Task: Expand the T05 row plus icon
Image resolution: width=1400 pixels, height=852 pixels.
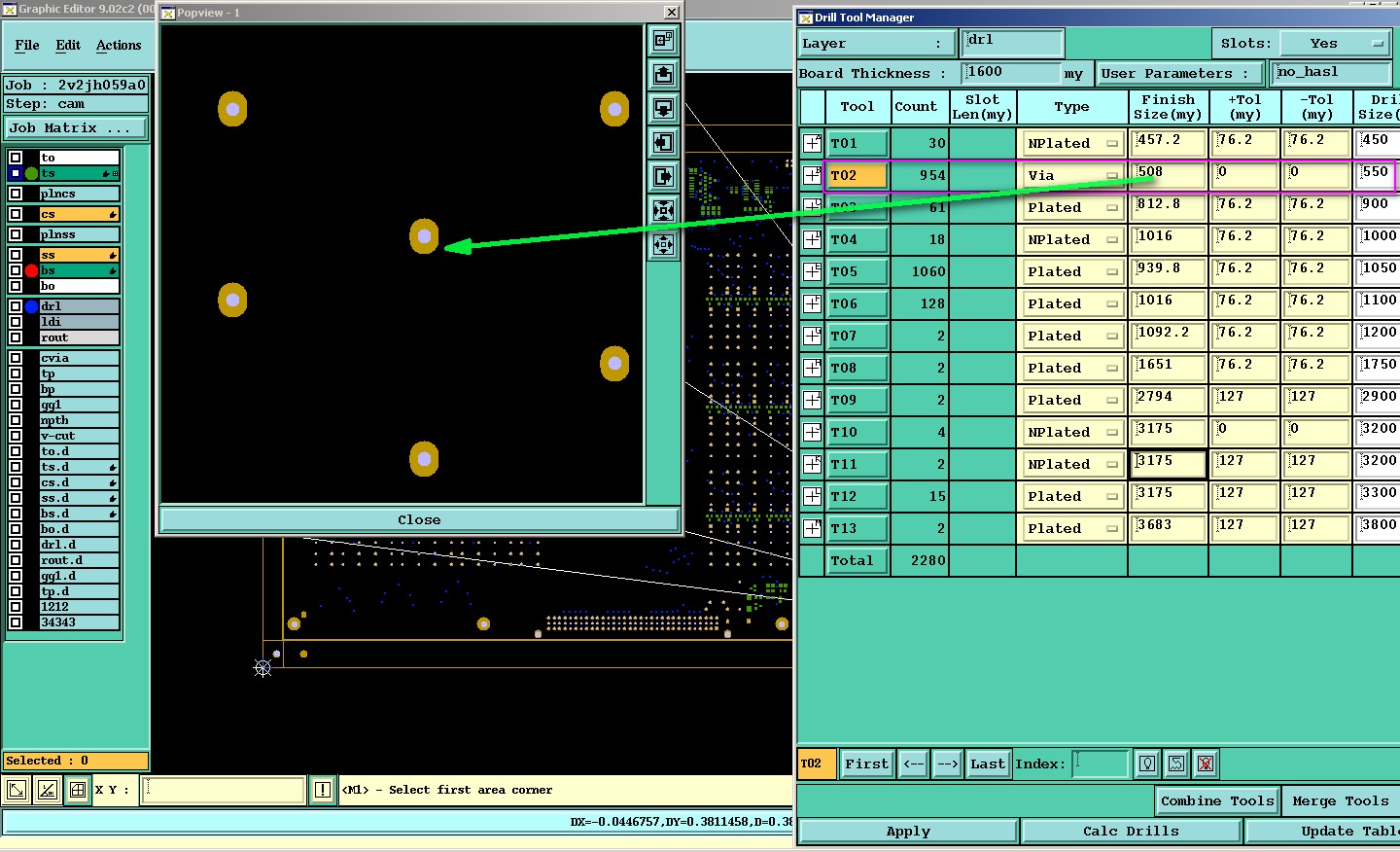Action: coord(813,271)
